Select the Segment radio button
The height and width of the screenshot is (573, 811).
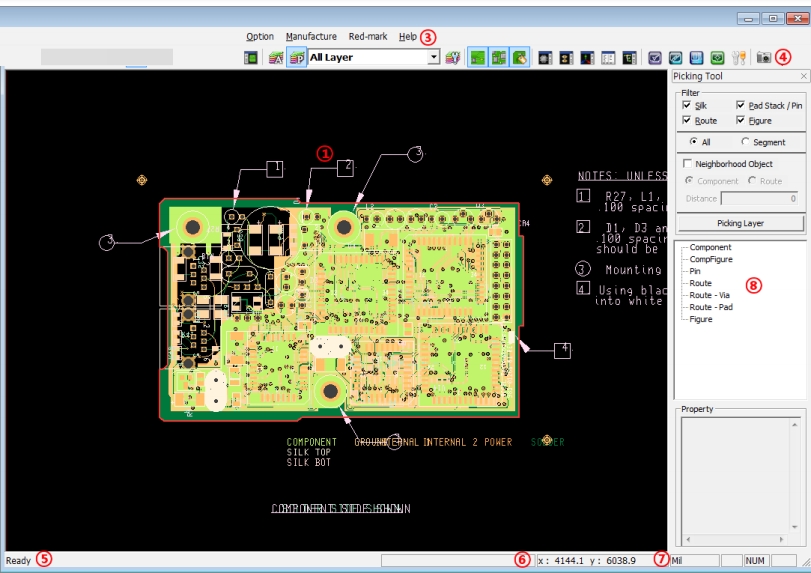pyautogui.click(x=745, y=142)
